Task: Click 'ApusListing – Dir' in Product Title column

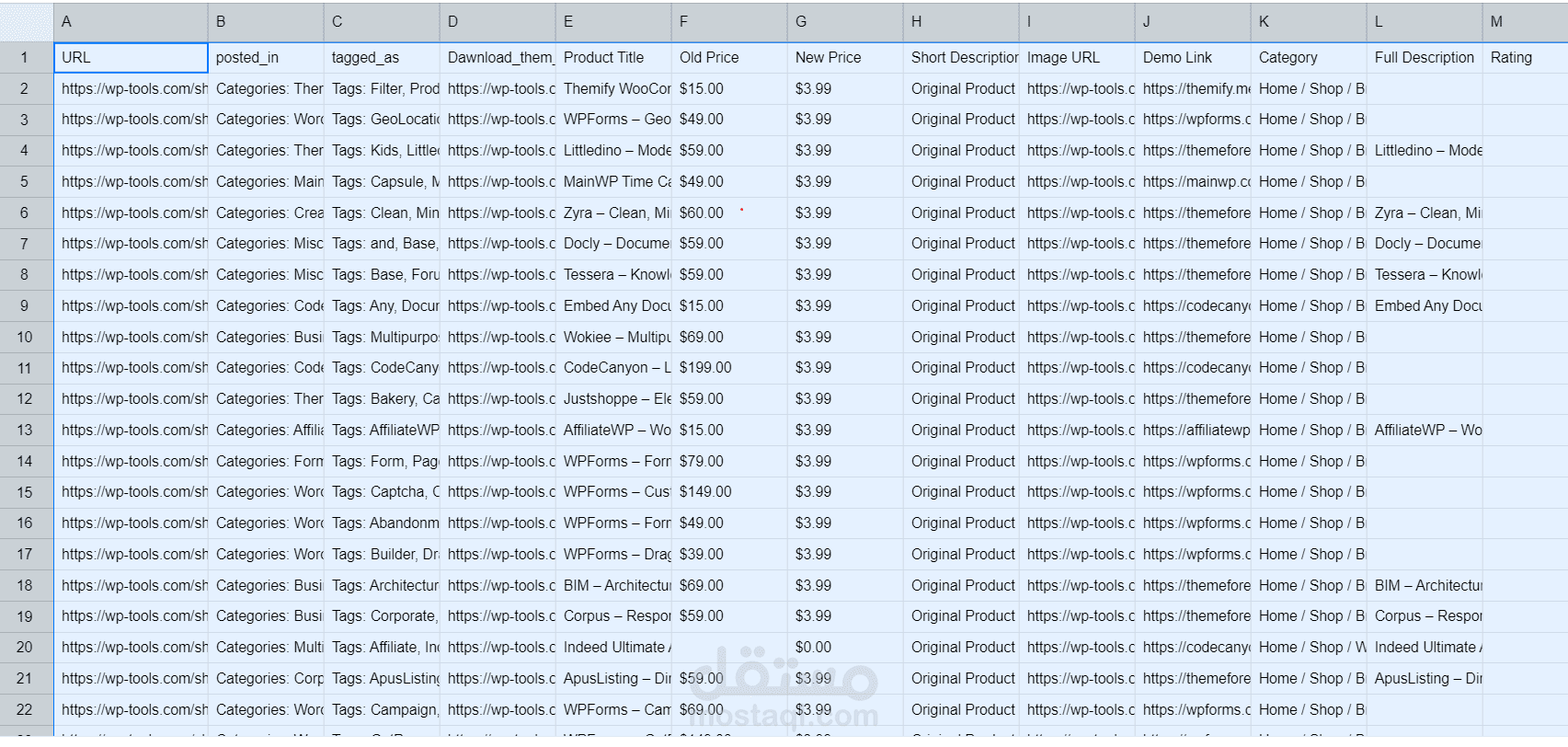Action: coord(613,678)
